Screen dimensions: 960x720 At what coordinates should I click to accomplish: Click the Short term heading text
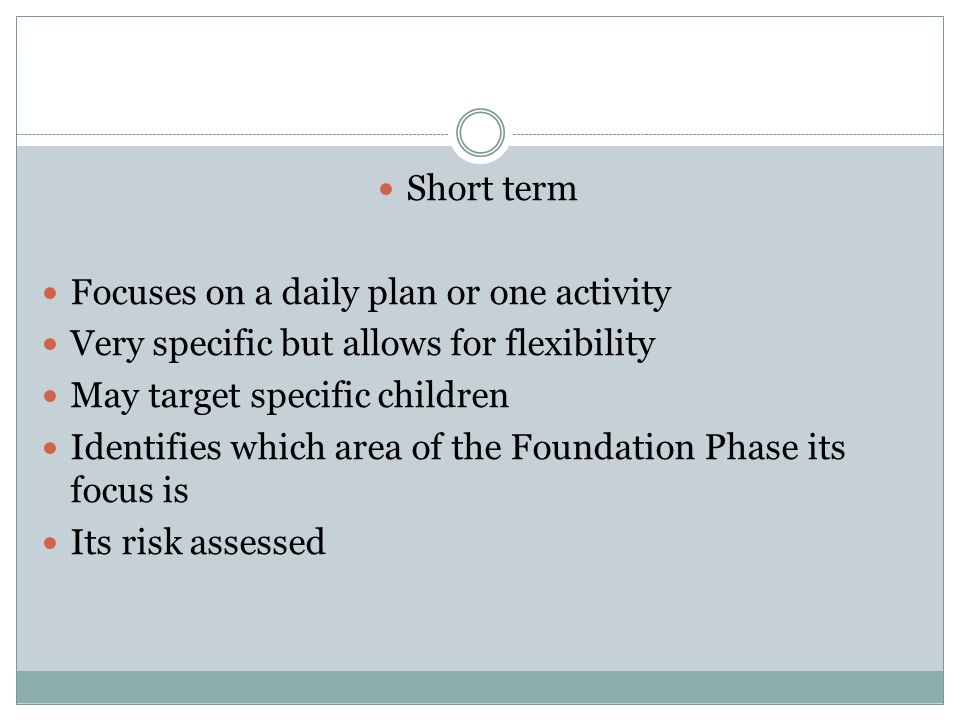click(x=492, y=188)
